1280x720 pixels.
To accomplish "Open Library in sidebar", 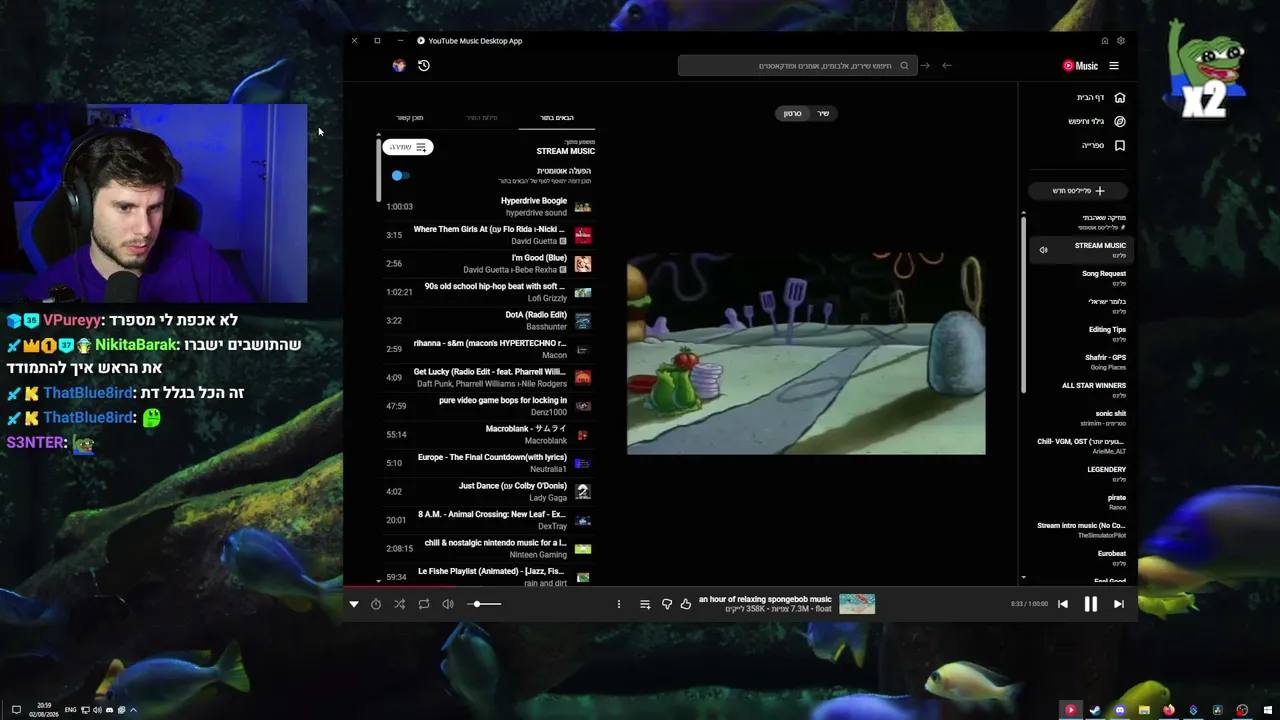I will coord(1103,145).
